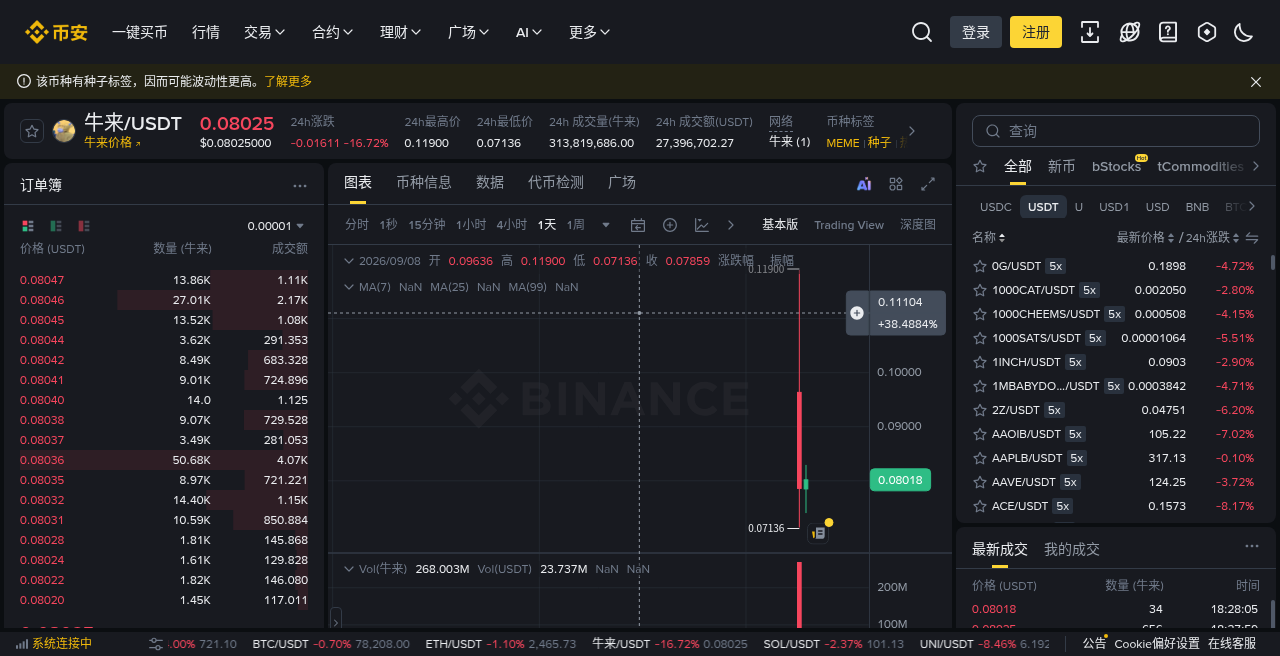Open the 合约 menu in top navigation
This screenshot has height=656, width=1280.
(x=333, y=32)
